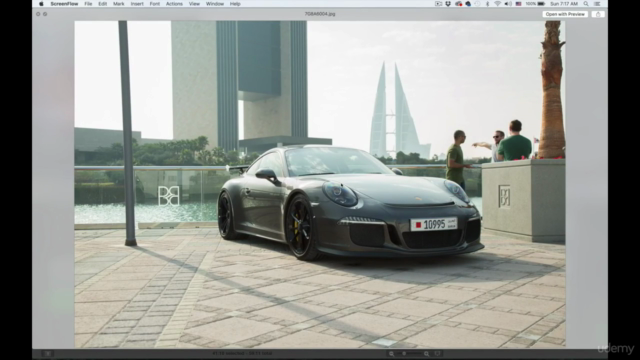Image resolution: width=640 pixels, height=360 pixels.
Task: Open the Help menu
Action: 235,4
